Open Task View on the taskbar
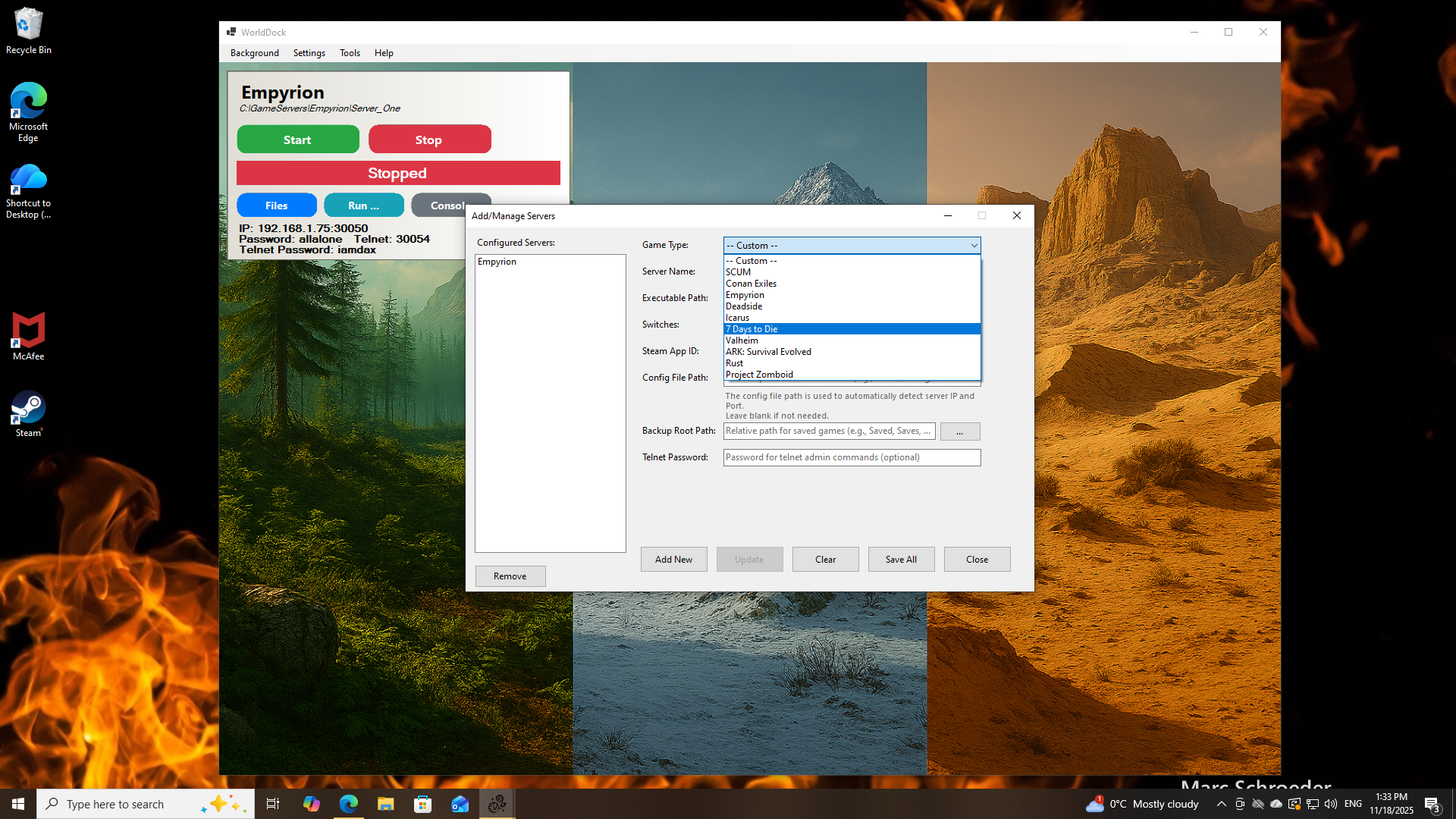 (x=272, y=803)
